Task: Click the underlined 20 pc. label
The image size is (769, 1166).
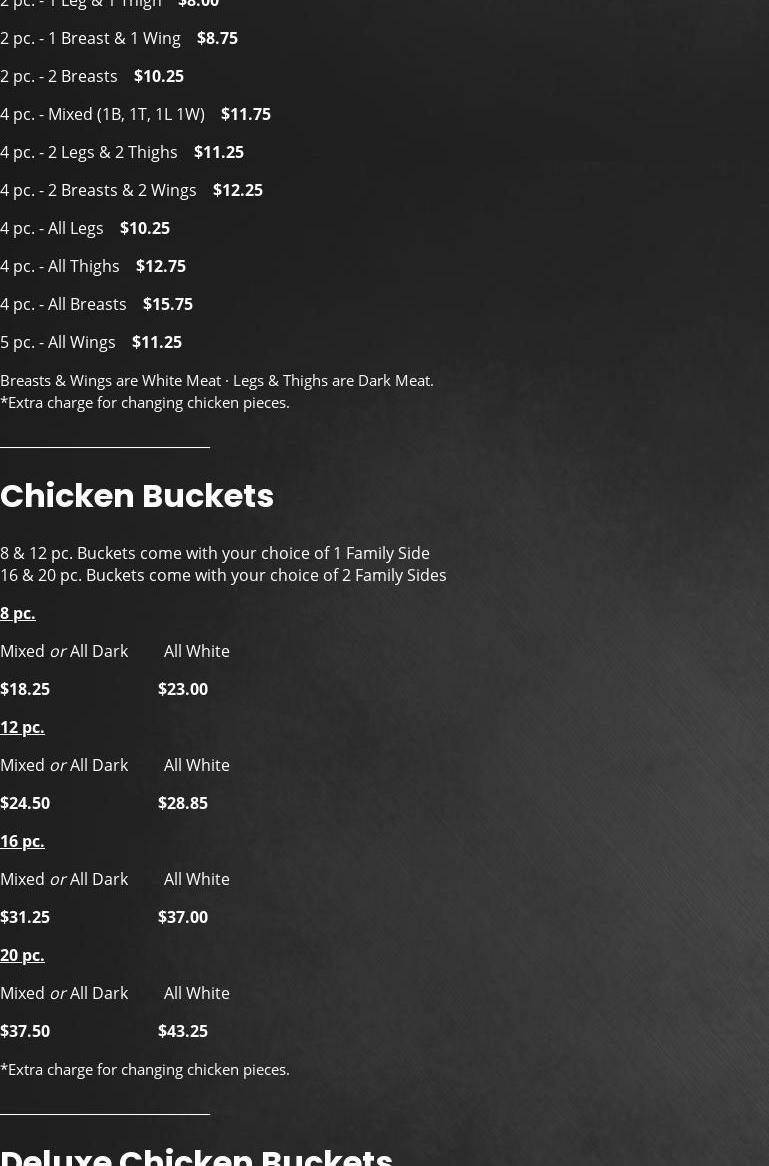Action: (x=22, y=955)
